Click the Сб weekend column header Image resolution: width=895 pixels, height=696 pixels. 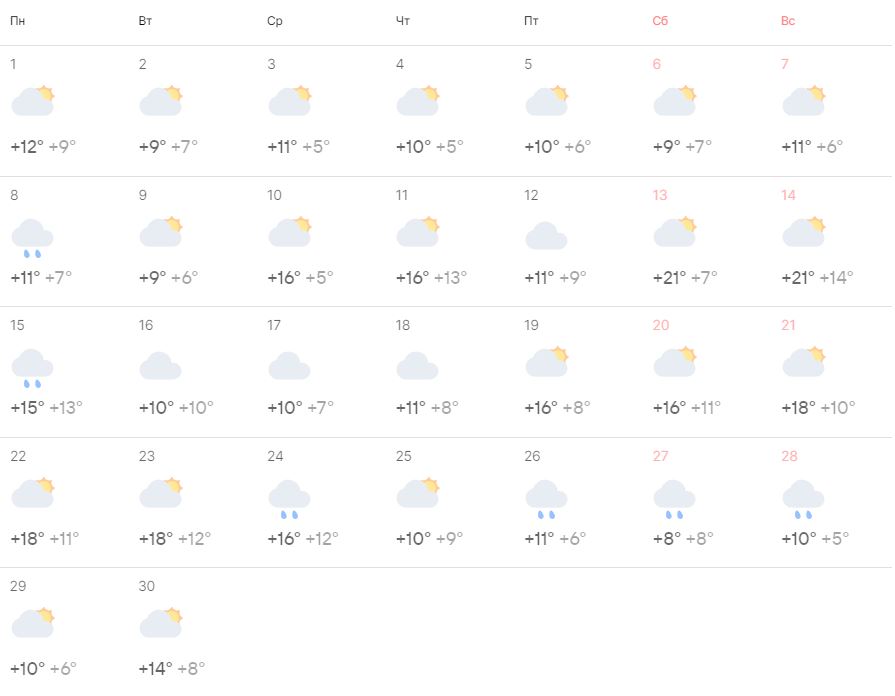pos(660,21)
